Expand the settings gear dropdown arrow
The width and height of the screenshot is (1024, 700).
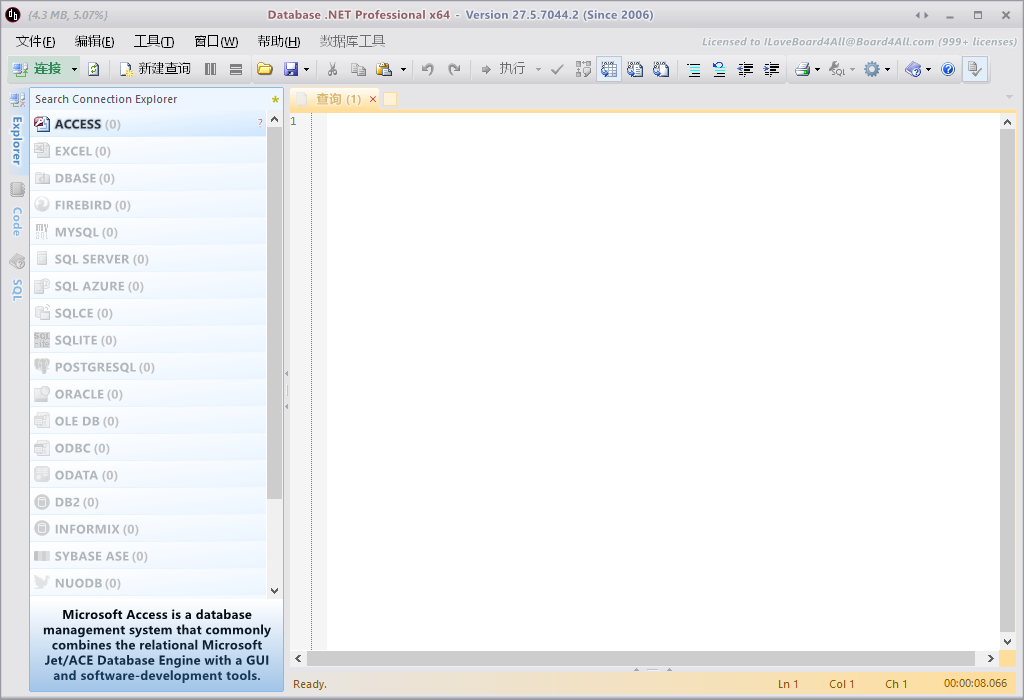(888, 69)
